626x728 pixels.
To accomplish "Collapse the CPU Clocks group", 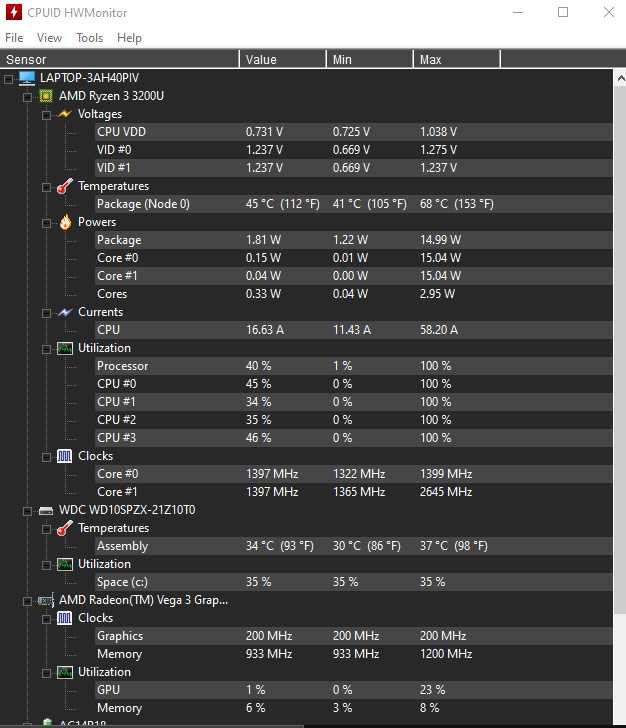I will coord(46,457).
